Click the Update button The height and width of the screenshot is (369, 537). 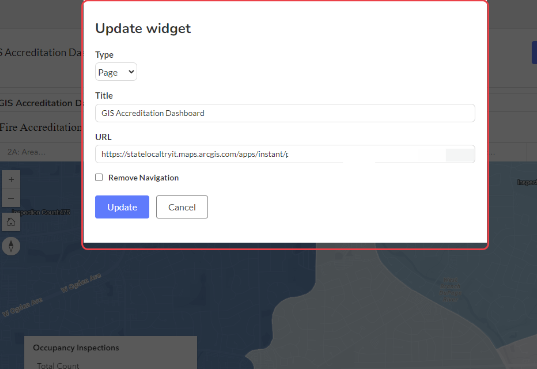click(122, 207)
